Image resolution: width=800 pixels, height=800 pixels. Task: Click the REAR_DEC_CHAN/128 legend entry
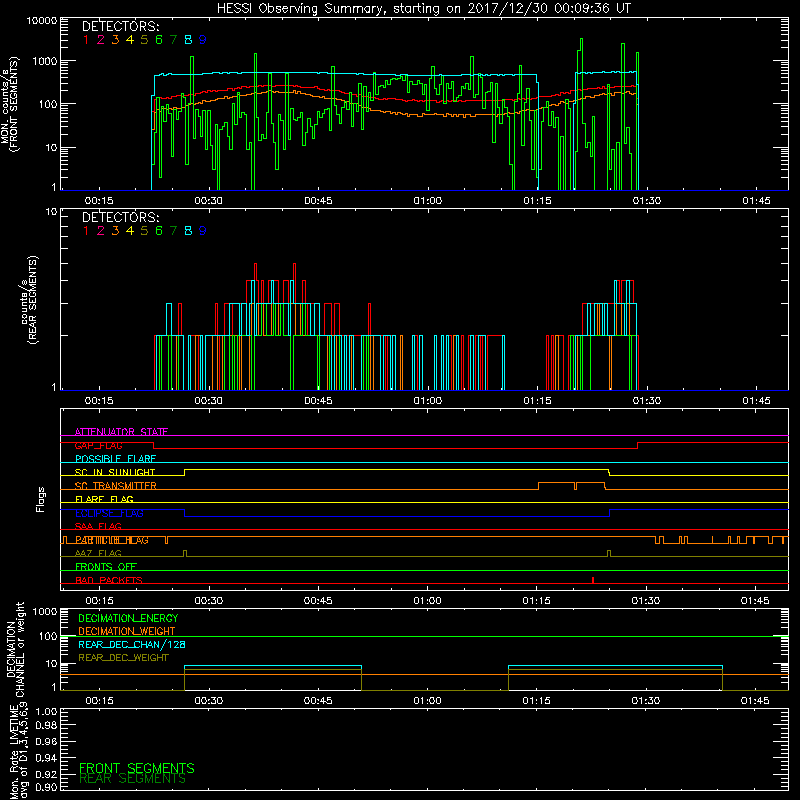click(x=132, y=645)
